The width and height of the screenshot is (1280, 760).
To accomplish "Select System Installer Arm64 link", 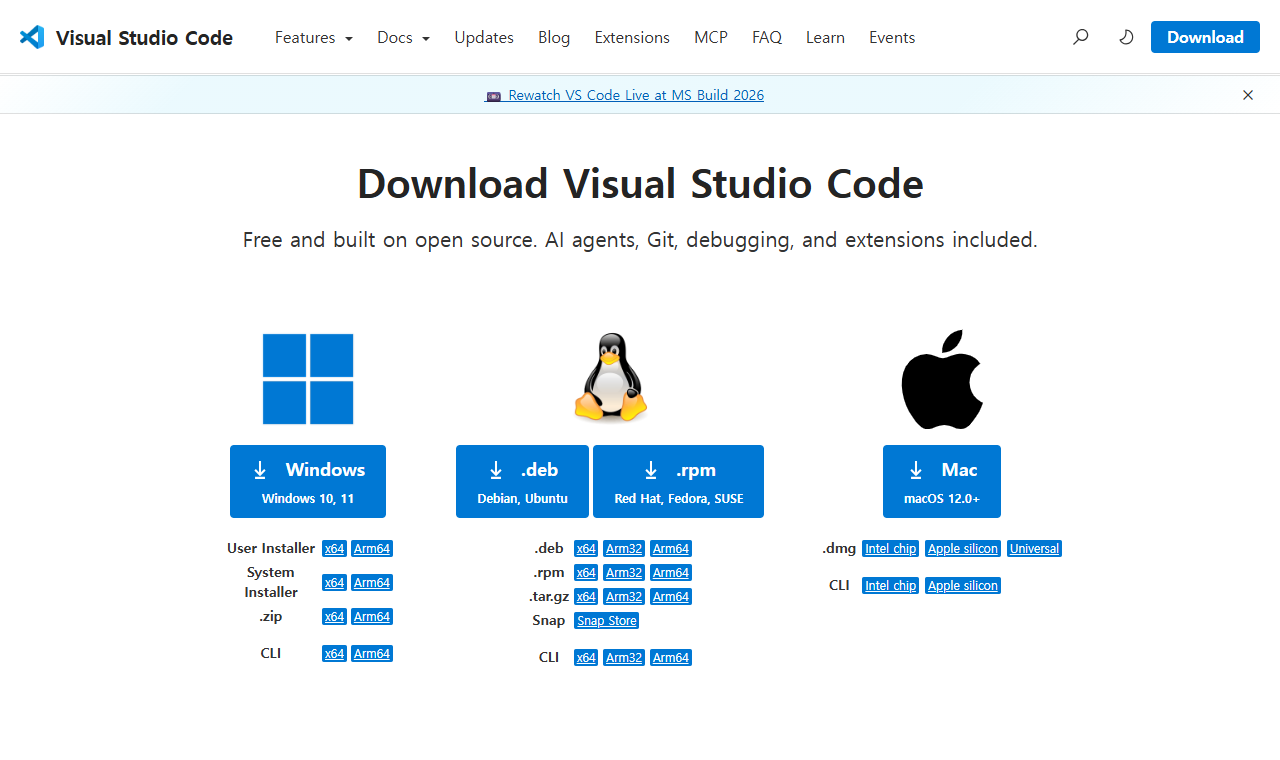I will (372, 583).
